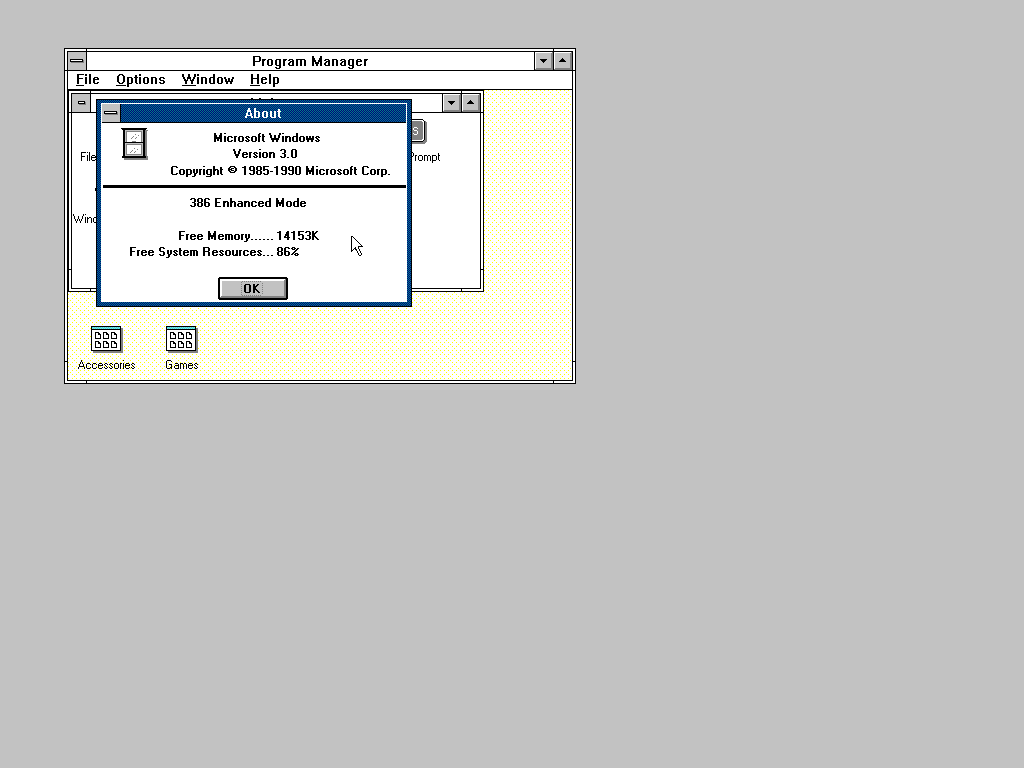Click the Microsoft Windows heading text
This screenshot has height=768, width=1024.
(x=266, y=138)
